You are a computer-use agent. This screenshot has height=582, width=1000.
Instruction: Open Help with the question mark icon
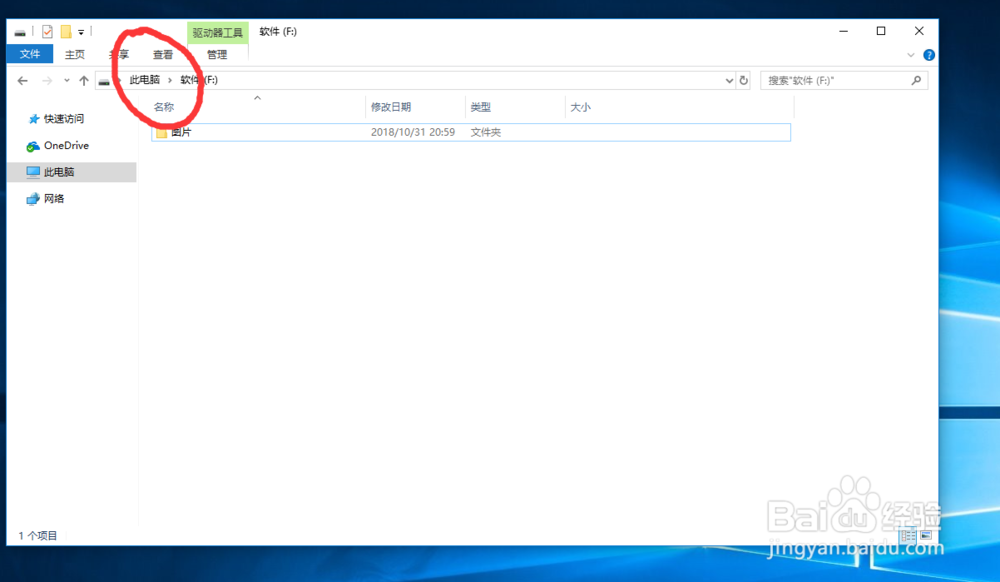[929, 54]
